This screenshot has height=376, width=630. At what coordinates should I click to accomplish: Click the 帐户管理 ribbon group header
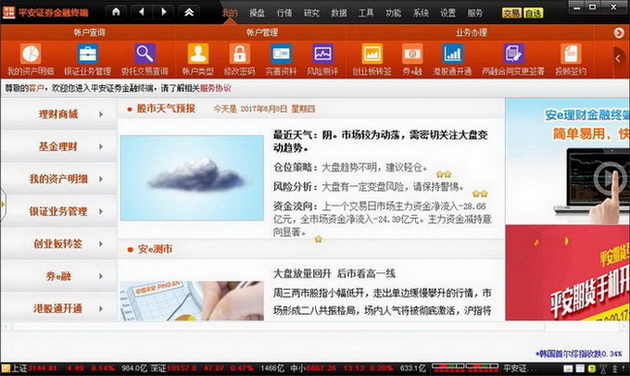tap(262, 33)
